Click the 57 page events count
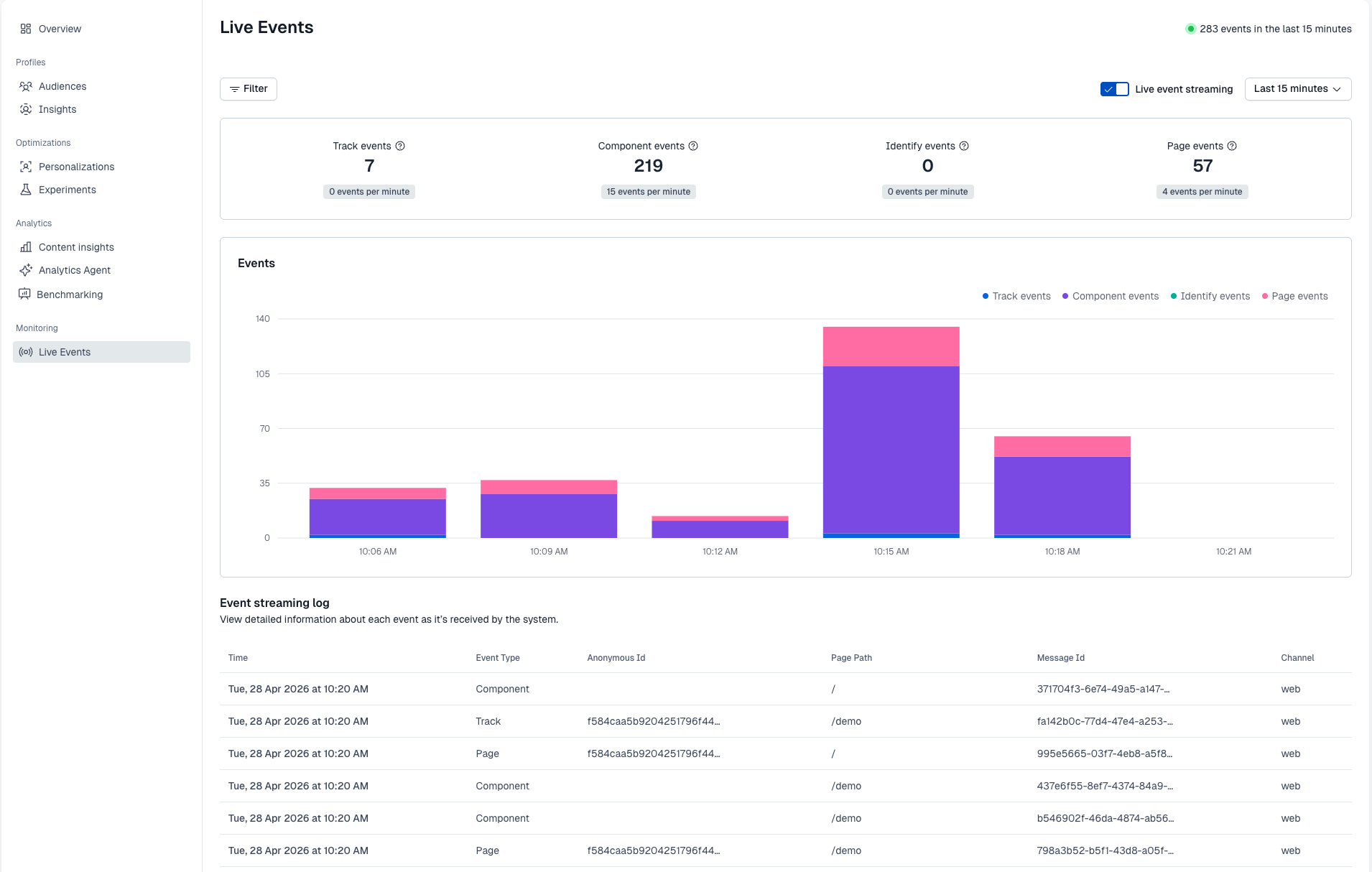The height and width of the screenshot is (872, 1372). point(1202,166)
